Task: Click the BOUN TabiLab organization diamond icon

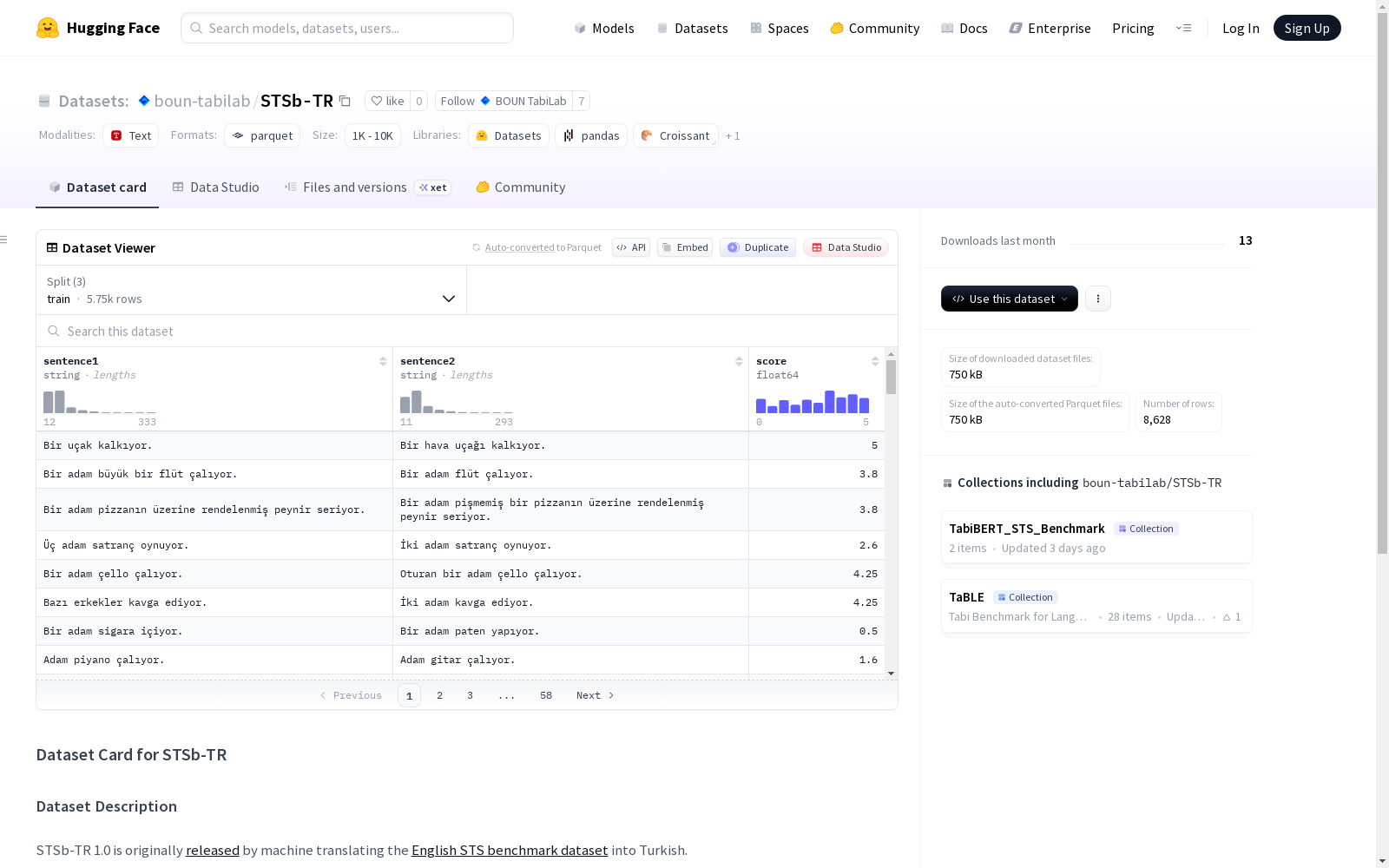Action: (485, 101)
